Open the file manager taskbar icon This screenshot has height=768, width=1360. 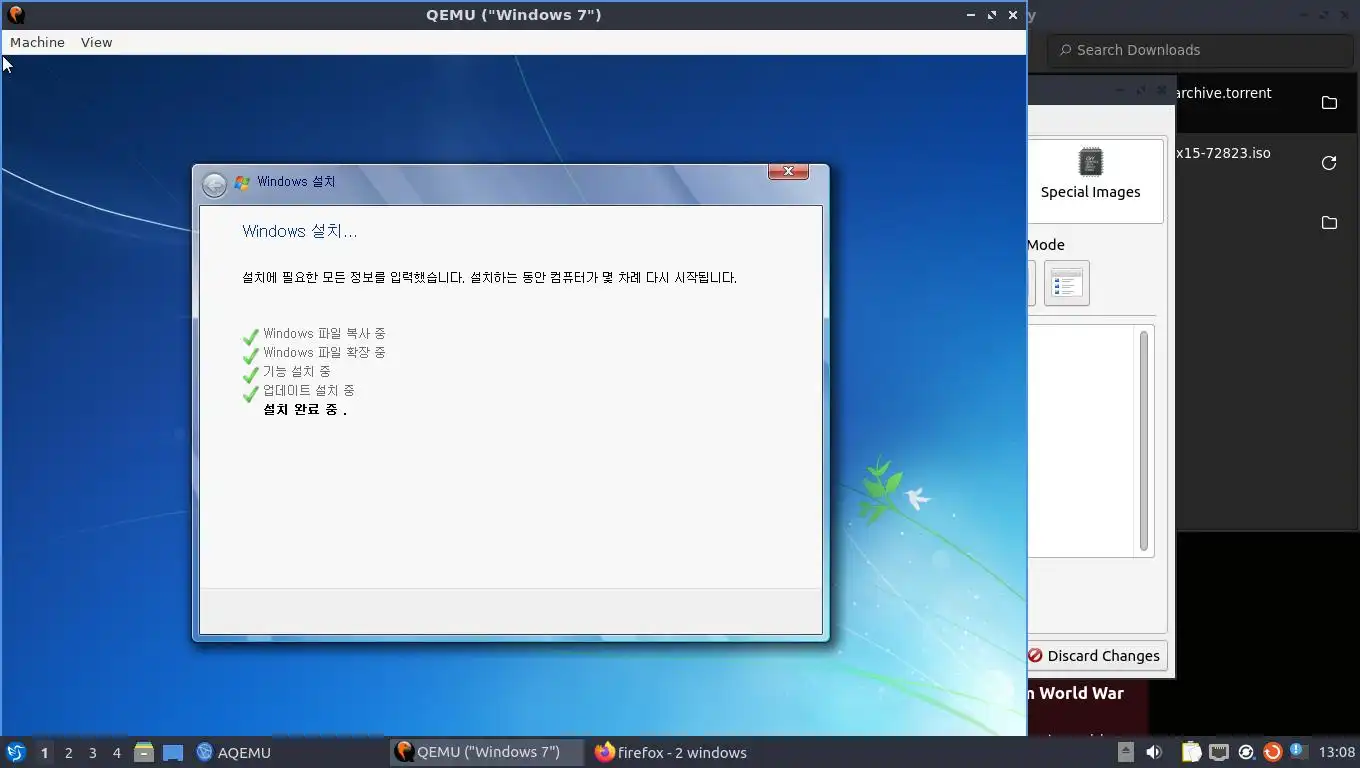tap(144, 752)
